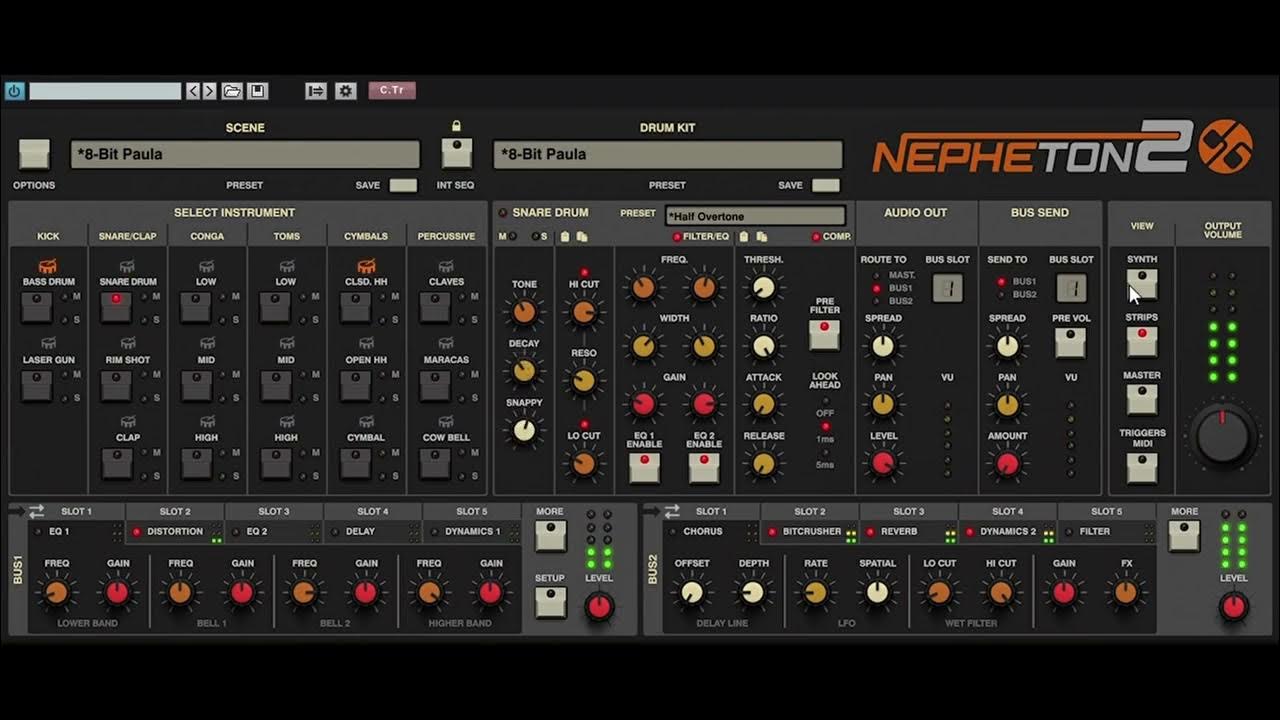1280x720 pixels.
Task: Go to the next preset arrow
Action: tap(209, 91)
